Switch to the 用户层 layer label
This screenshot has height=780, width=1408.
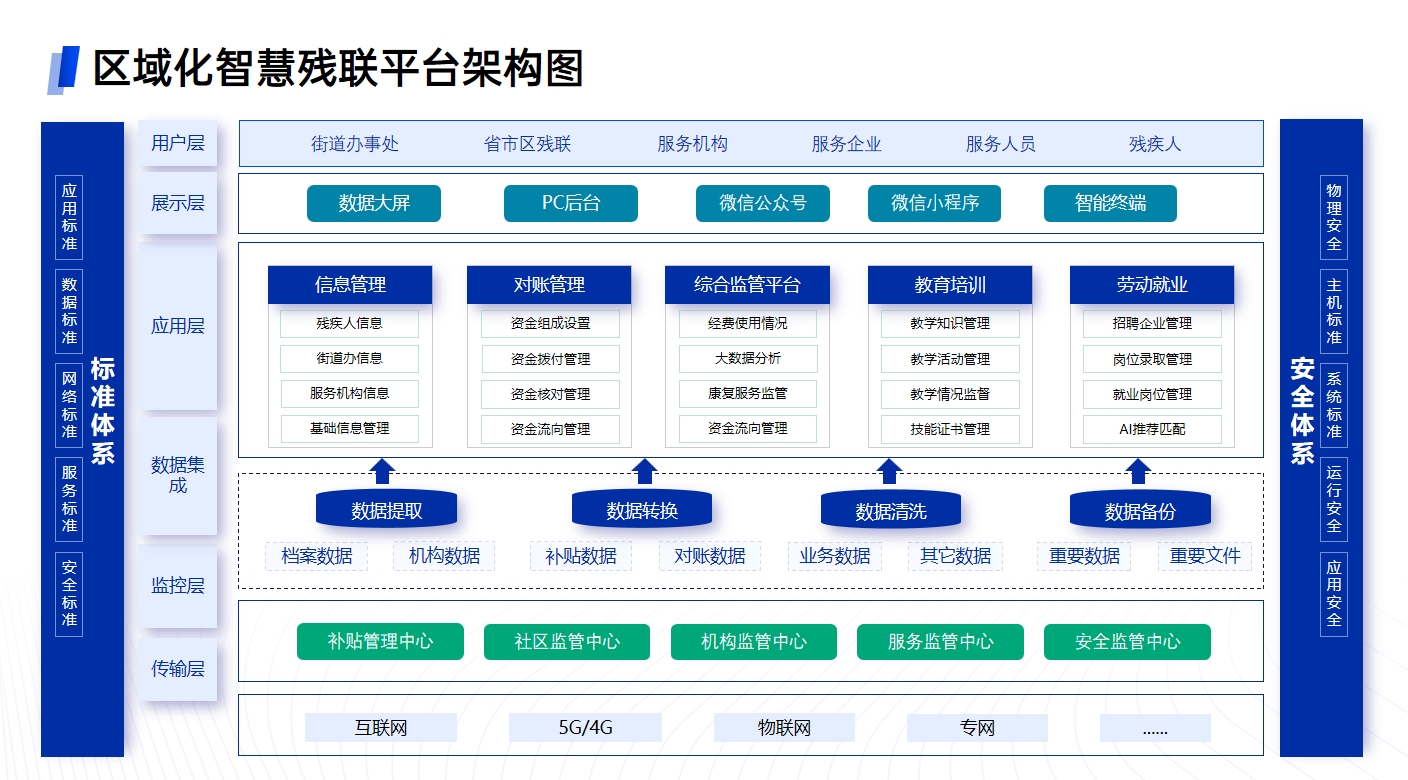[178, 143]
